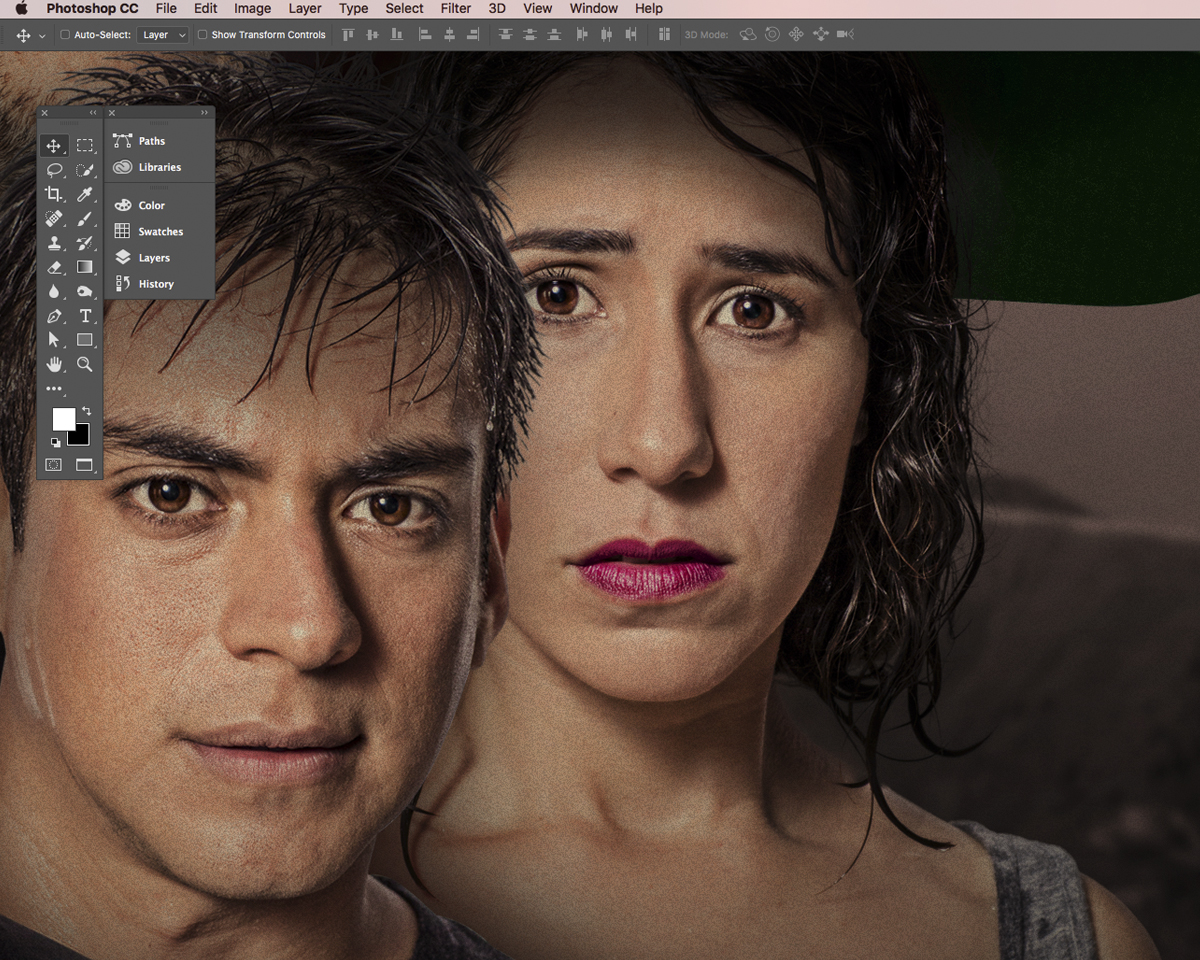Select the Clone Stamp tool
Image resolution: width=1200 pixels, height=960 pixels.
pos(54,243)
